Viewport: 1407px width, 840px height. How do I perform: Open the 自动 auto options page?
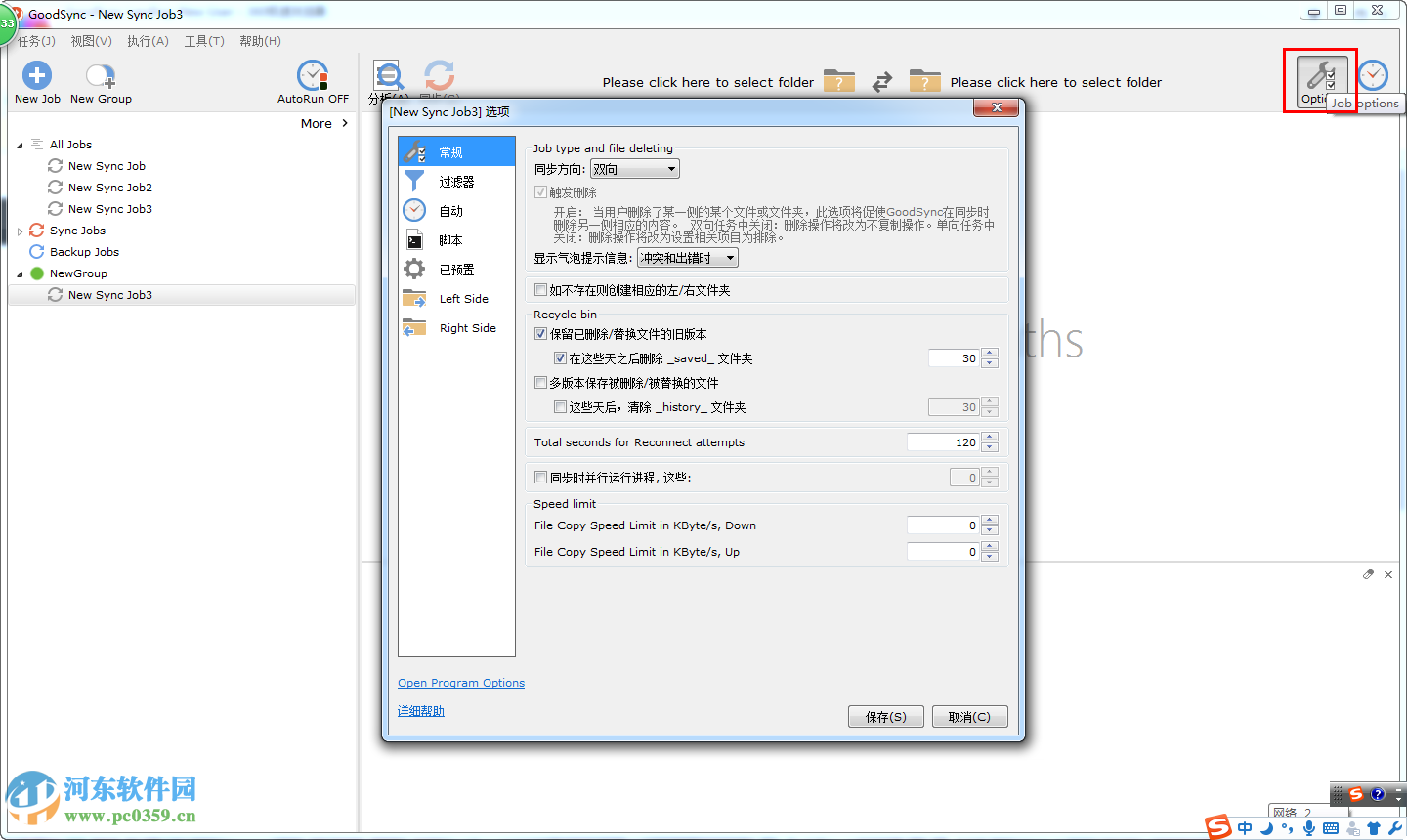pyautogui.click(x=456, y=211)
